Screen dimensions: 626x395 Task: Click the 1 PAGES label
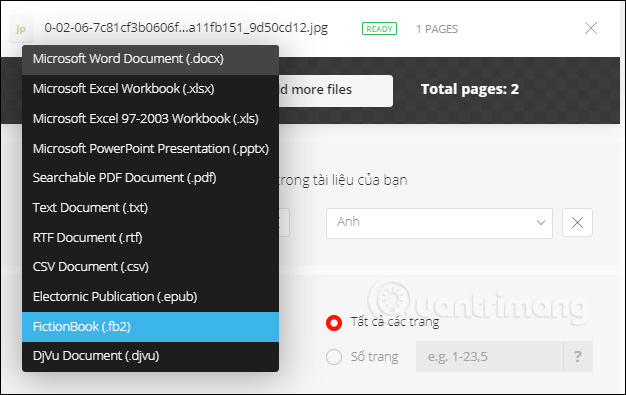tap(437, 29)
